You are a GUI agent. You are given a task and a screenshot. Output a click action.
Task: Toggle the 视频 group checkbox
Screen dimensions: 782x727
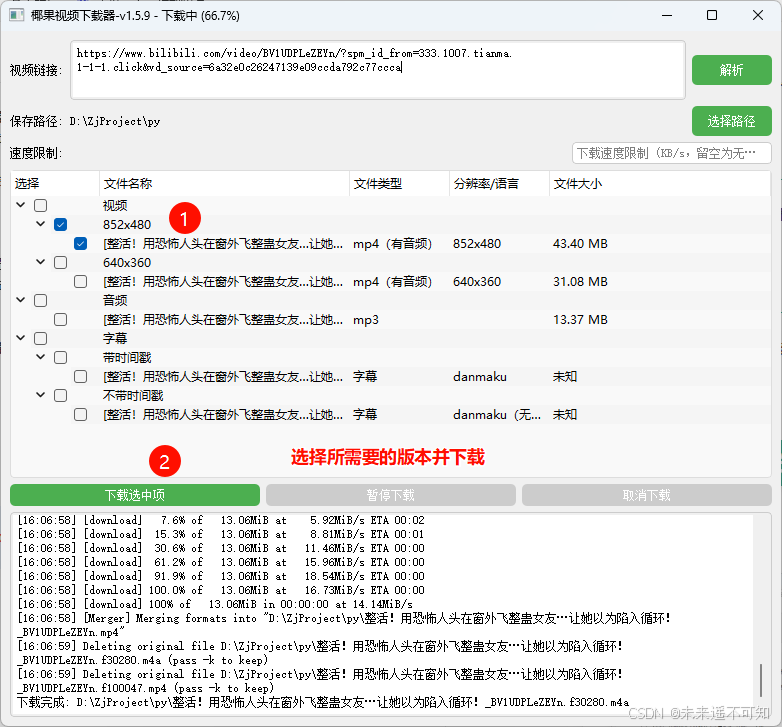[x=40, y=205]
